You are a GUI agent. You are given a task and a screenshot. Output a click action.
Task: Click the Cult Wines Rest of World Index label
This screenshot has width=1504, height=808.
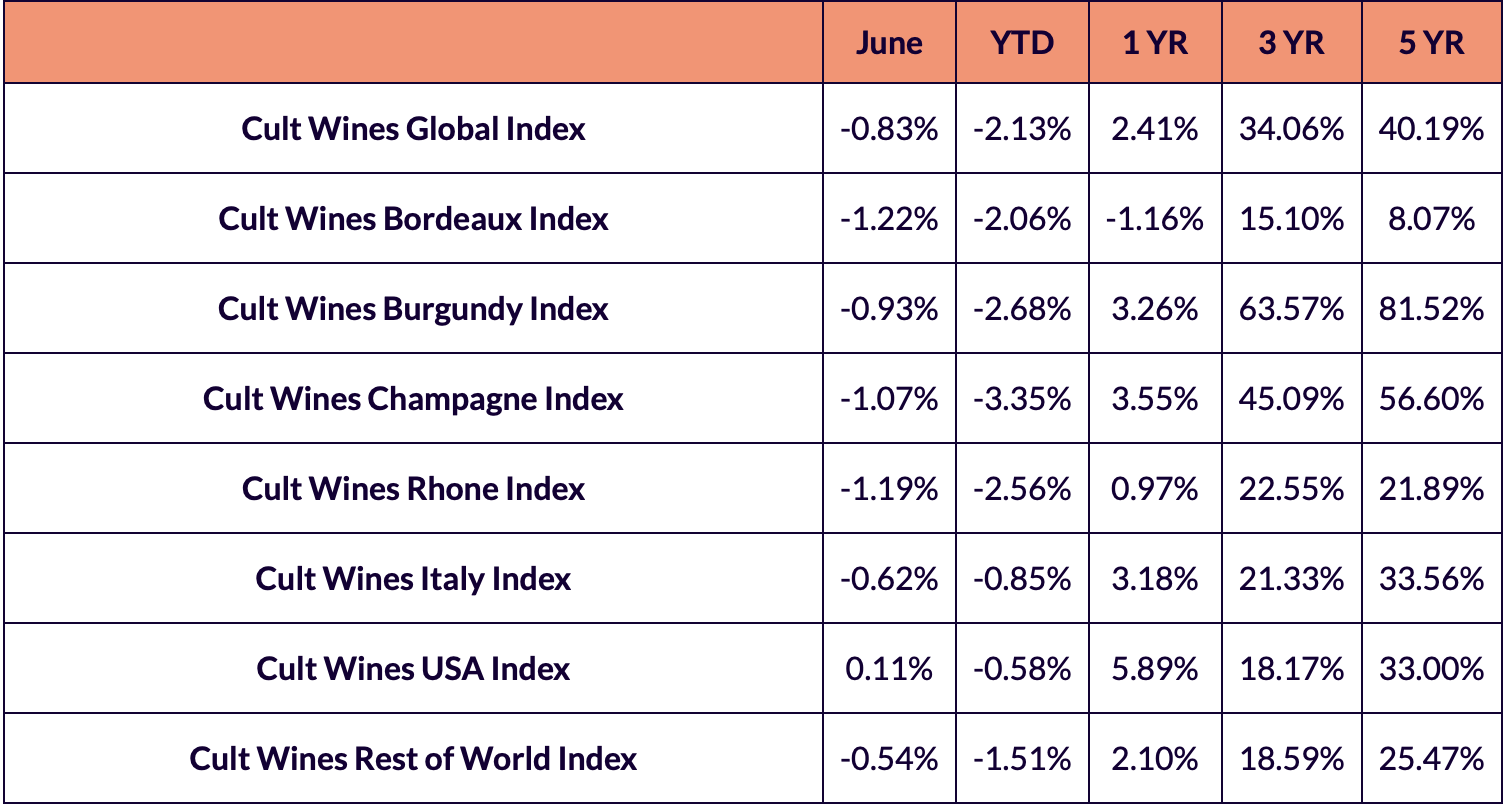(x=413, y=758)
